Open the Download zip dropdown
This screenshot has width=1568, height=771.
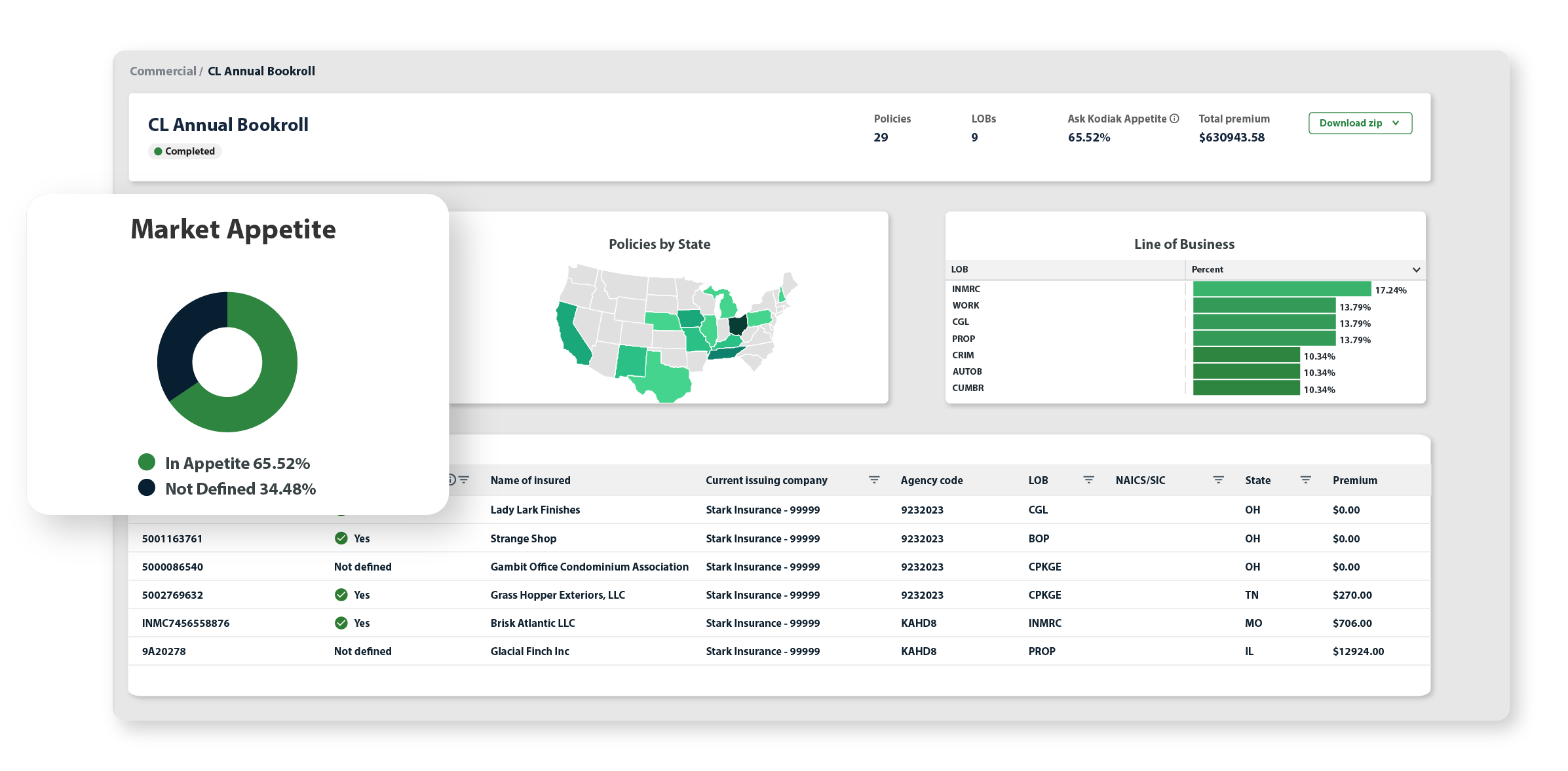click(x=1360, y=123)
